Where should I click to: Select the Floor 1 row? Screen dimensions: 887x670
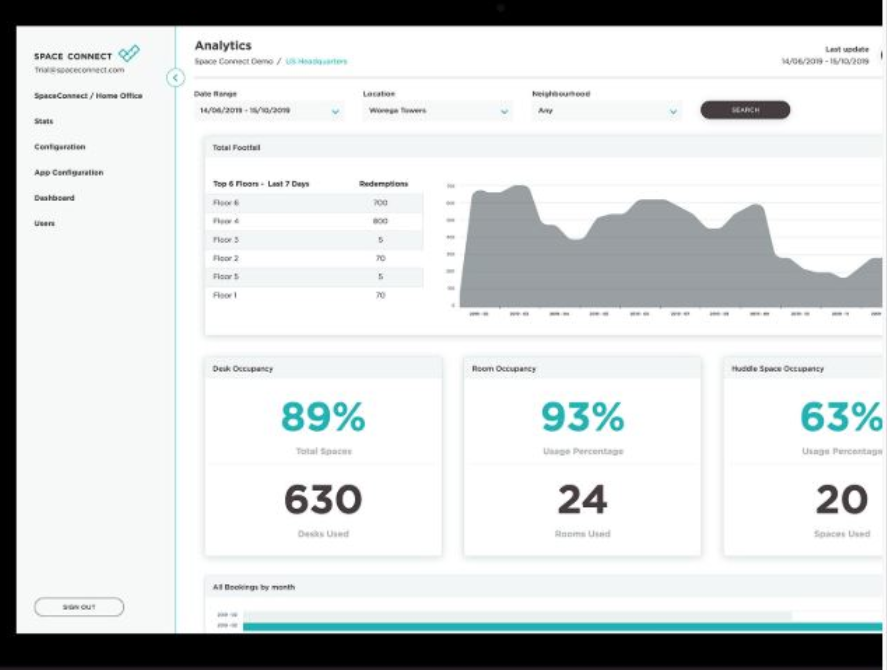coord(314,295)
